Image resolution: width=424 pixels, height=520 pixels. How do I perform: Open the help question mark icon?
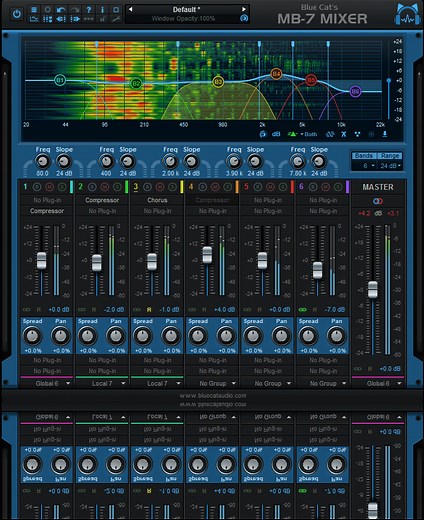point(88,9)
